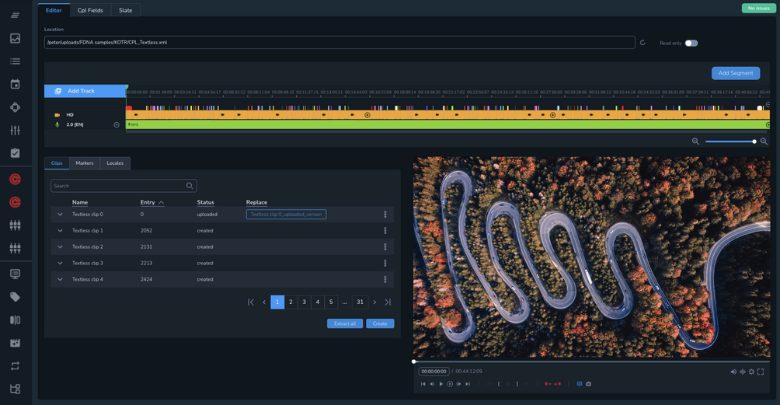Image resolution: width=780 pixels, height=405 pixels.
Task: Click the tag icon in left sidebar
Action: click(x=15, y=297)
